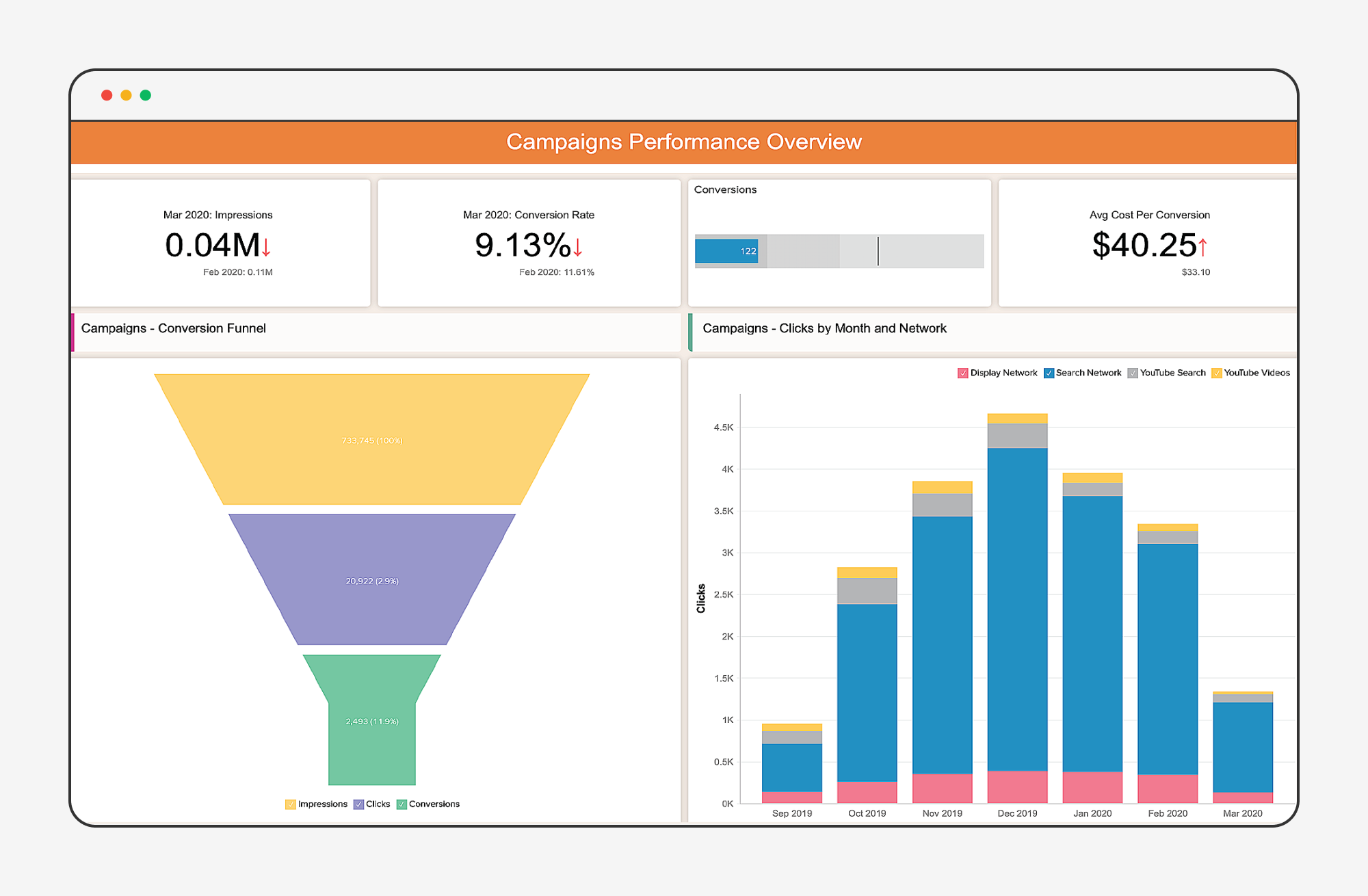Screen dimensions: 1368x896
Task: Uncheck the Clicks funnel legend checkbox
Action: tap(358, 804)
